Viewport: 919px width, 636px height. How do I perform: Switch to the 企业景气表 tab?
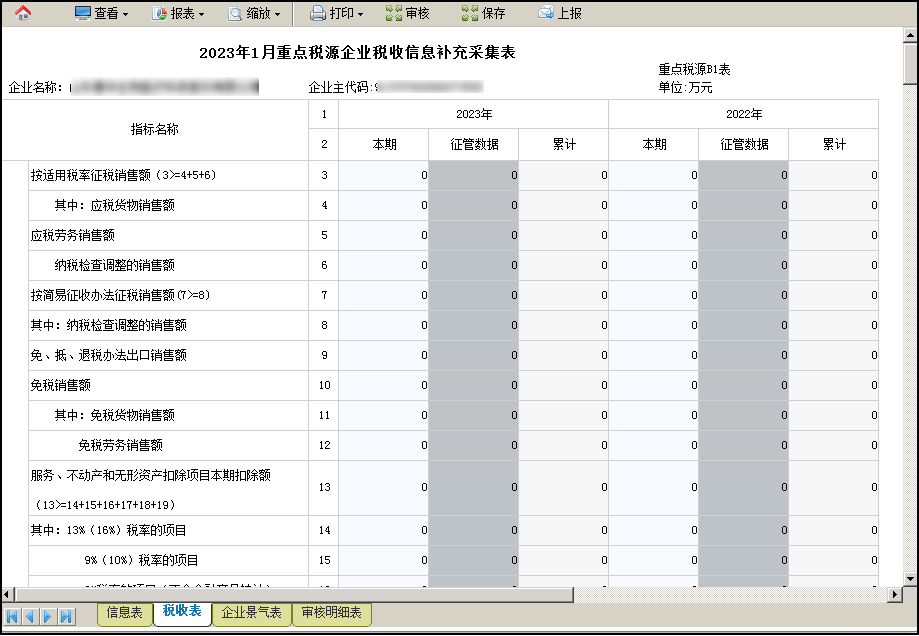(251, 613)
